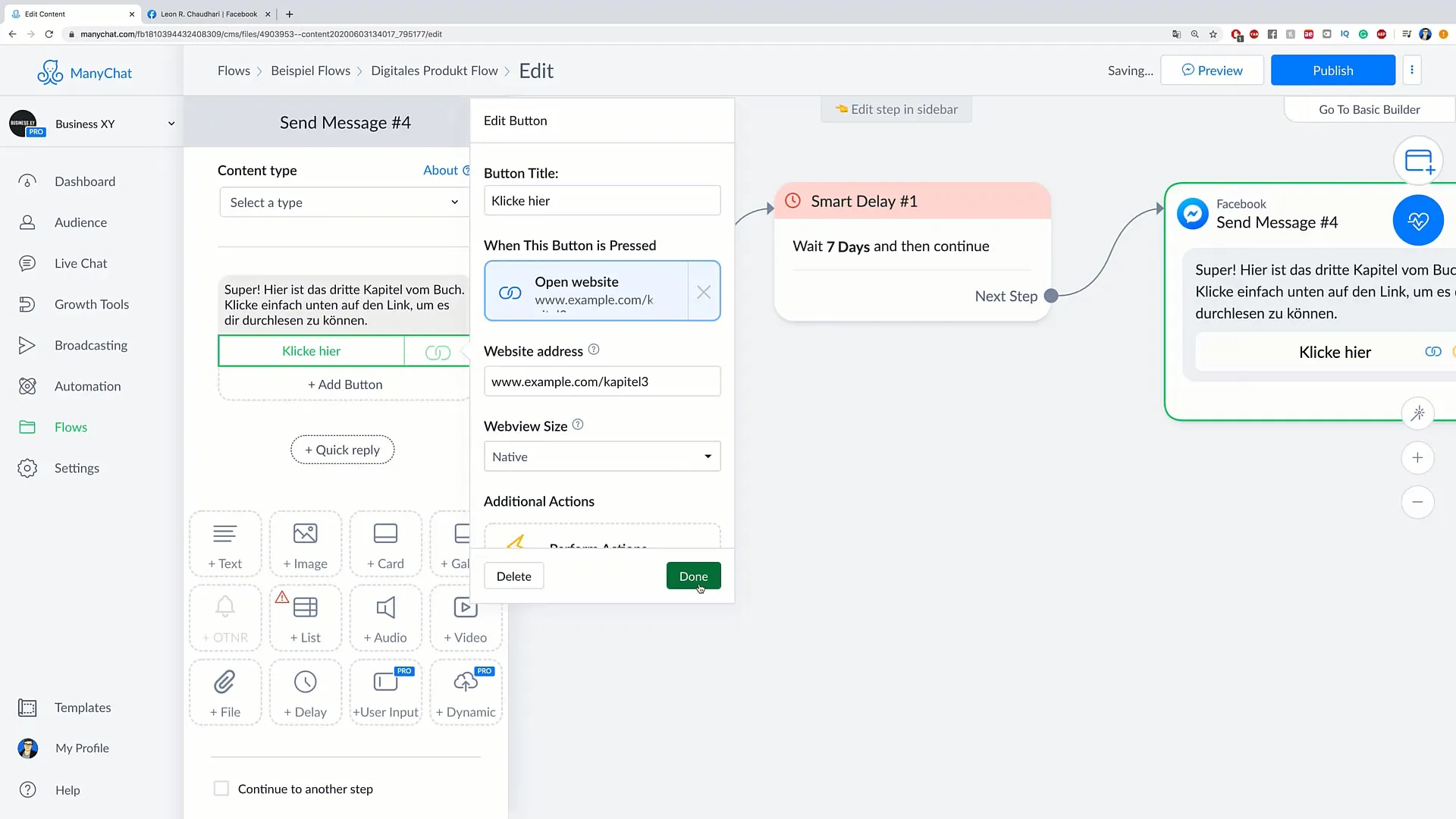
Task: Bookmark page with star icon
Action: pyautogui.click(x=1213, y=34)
